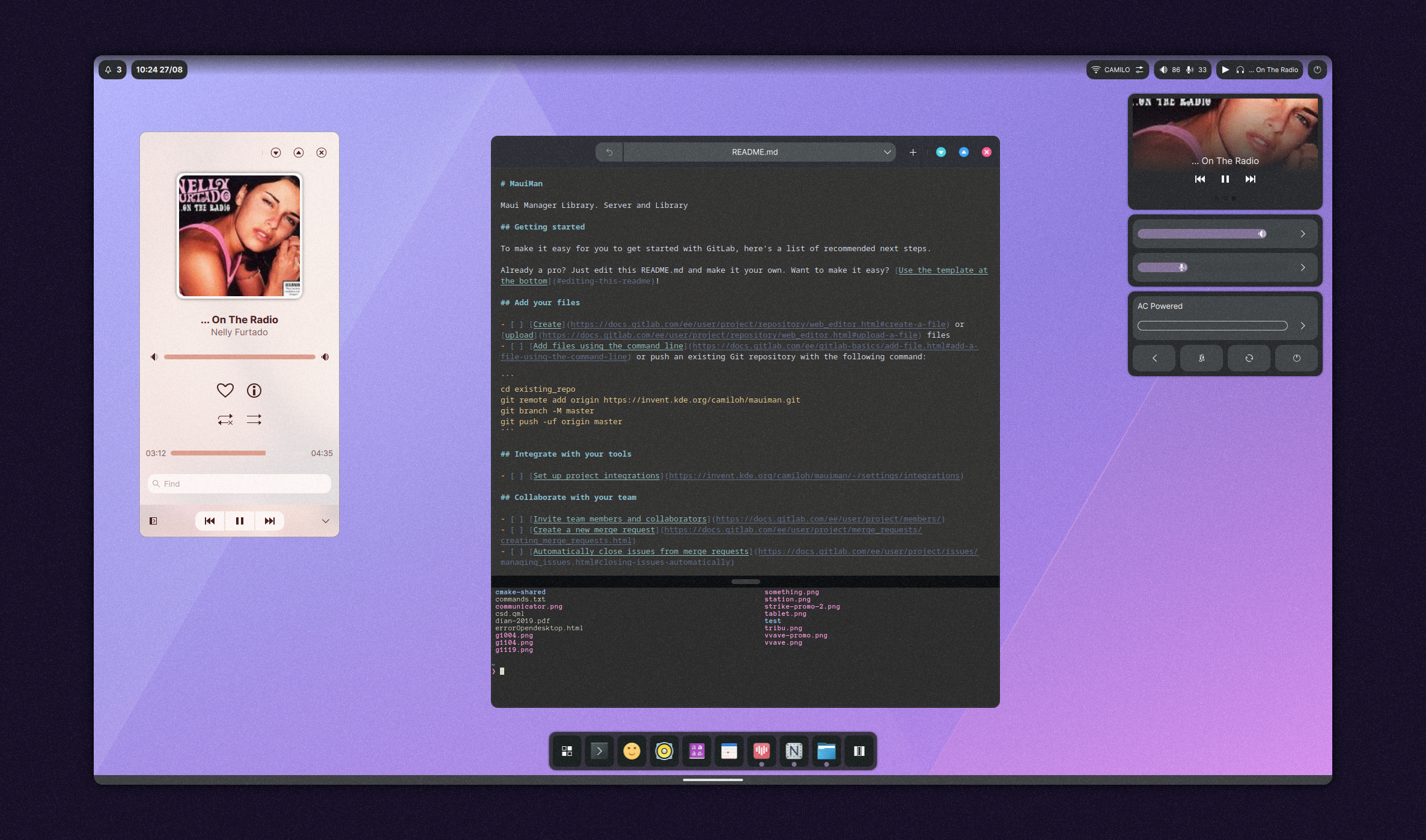The width and height of the screenshot is (1426, 840).
Task: Click Invite team members and collaborators link
Action: 620,519
